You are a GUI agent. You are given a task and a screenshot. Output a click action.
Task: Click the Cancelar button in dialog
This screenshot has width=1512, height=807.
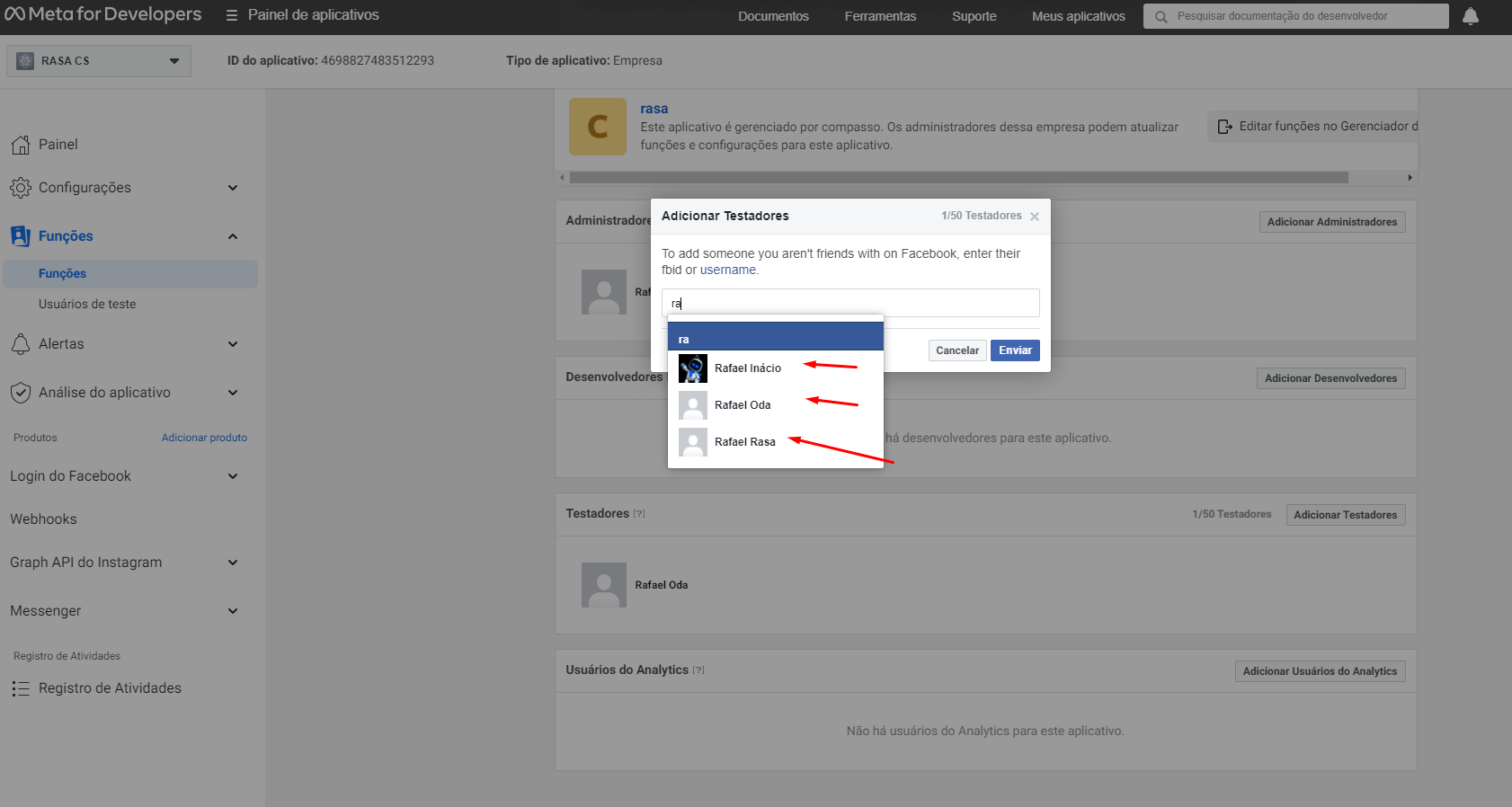[957, 350]
